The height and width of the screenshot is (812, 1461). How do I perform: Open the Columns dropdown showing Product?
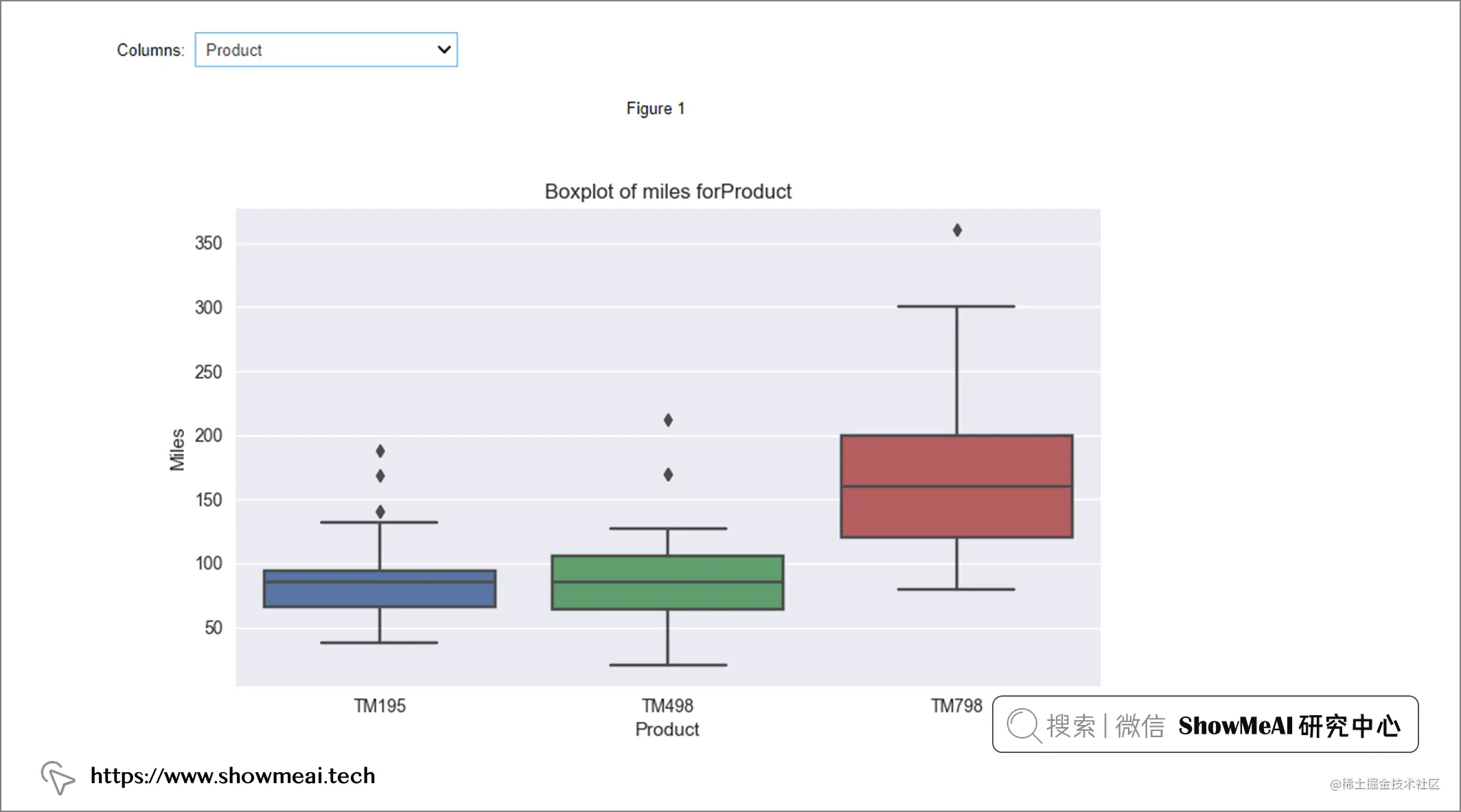click(x=326, y=49)
